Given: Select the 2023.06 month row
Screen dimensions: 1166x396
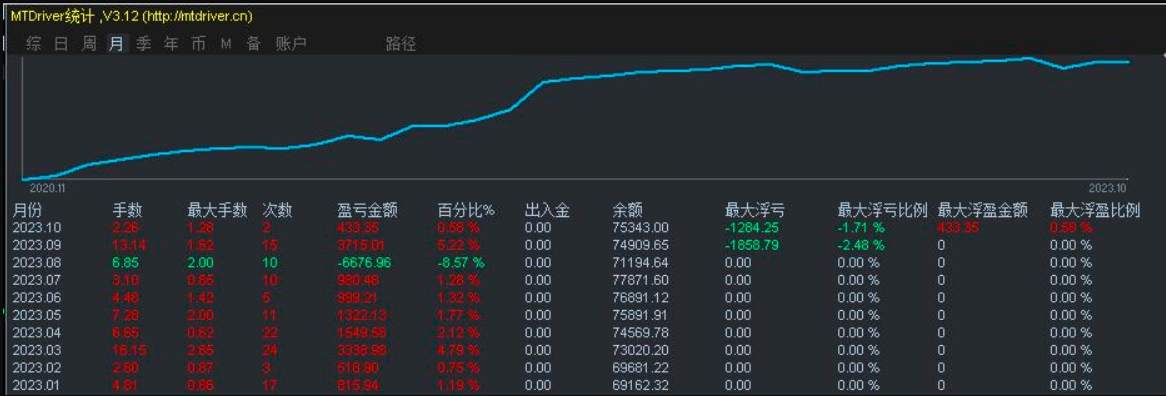Looking at the screenshot, I should [x=576, y=297].
